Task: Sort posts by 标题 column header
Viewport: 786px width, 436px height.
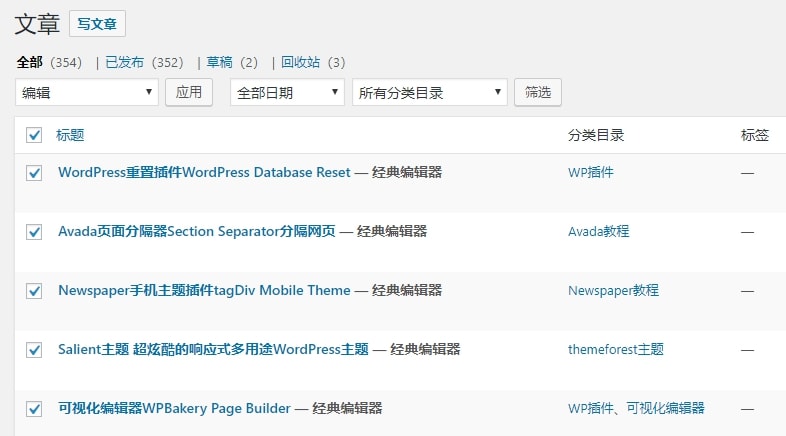Action: [x=70, y=135]
